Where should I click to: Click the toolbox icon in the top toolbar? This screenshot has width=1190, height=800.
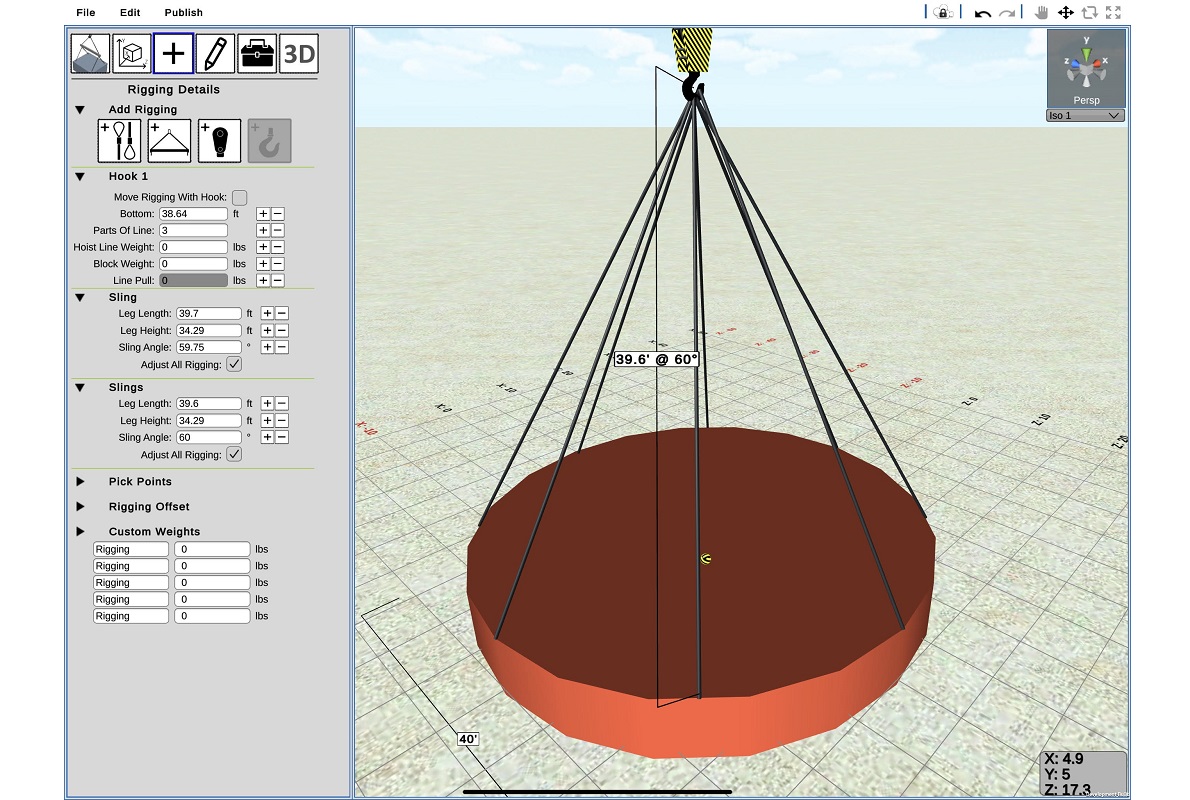pos(256,53)
